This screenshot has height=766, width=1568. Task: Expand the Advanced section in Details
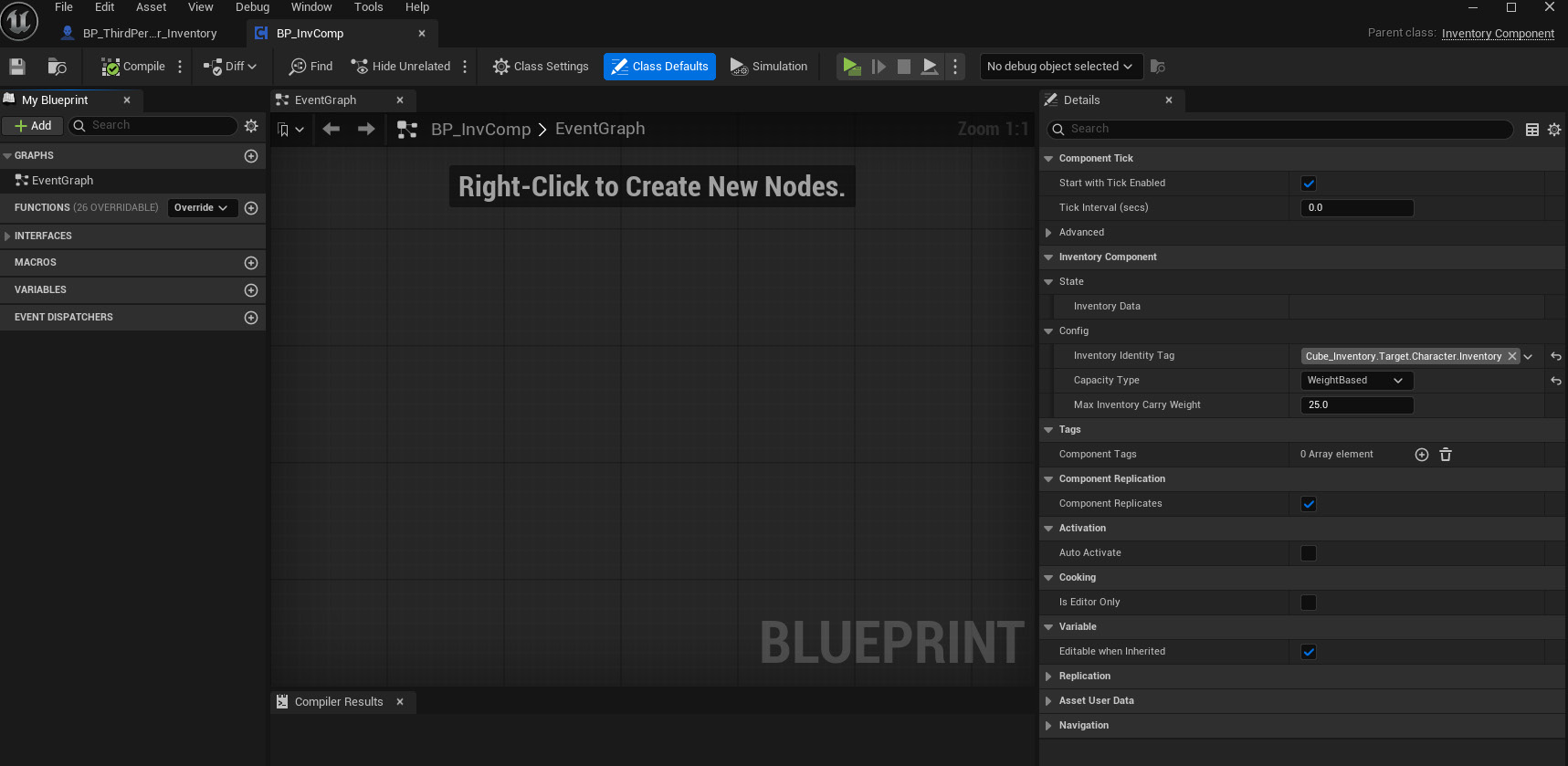(x=1048, y=233)
